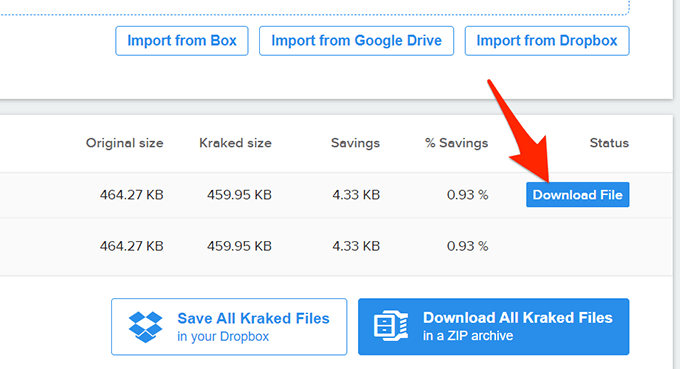Select second row's 459.95 KB kraked size
The image size is (680, 369).
pyautogui.click(x=239, y=246)
